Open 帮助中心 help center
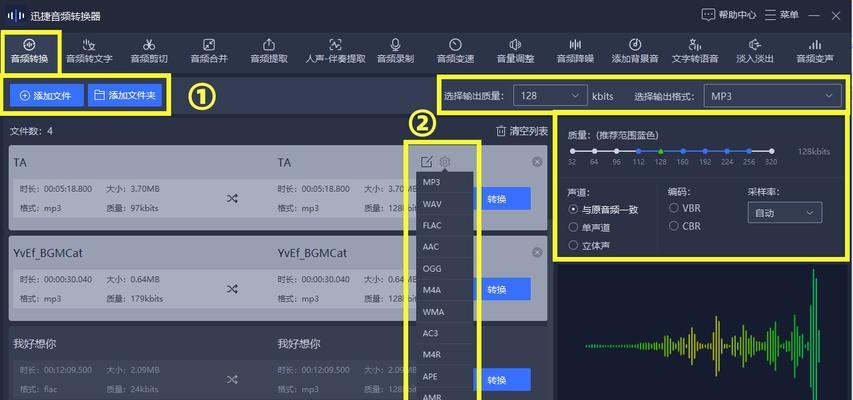Image resolution: width=853 pixels, height=400 pixels. point(728,15)
